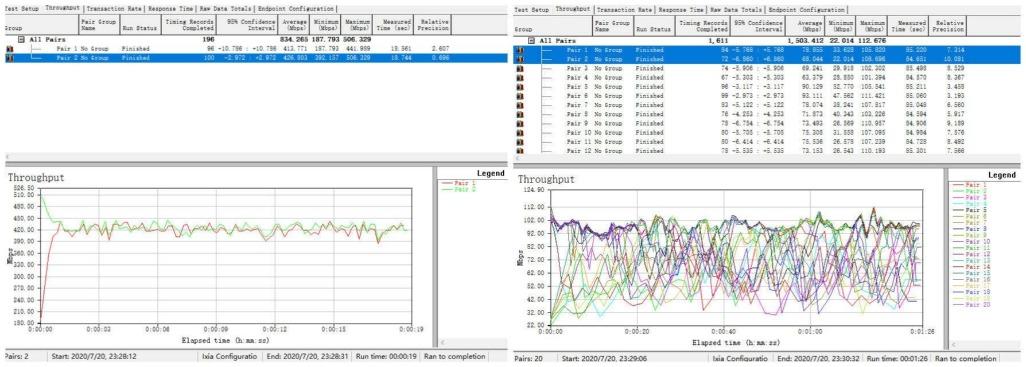Sort by Pair Group Name header, left window
Screen dimensions: 1026x367
[x=98, y=26]
